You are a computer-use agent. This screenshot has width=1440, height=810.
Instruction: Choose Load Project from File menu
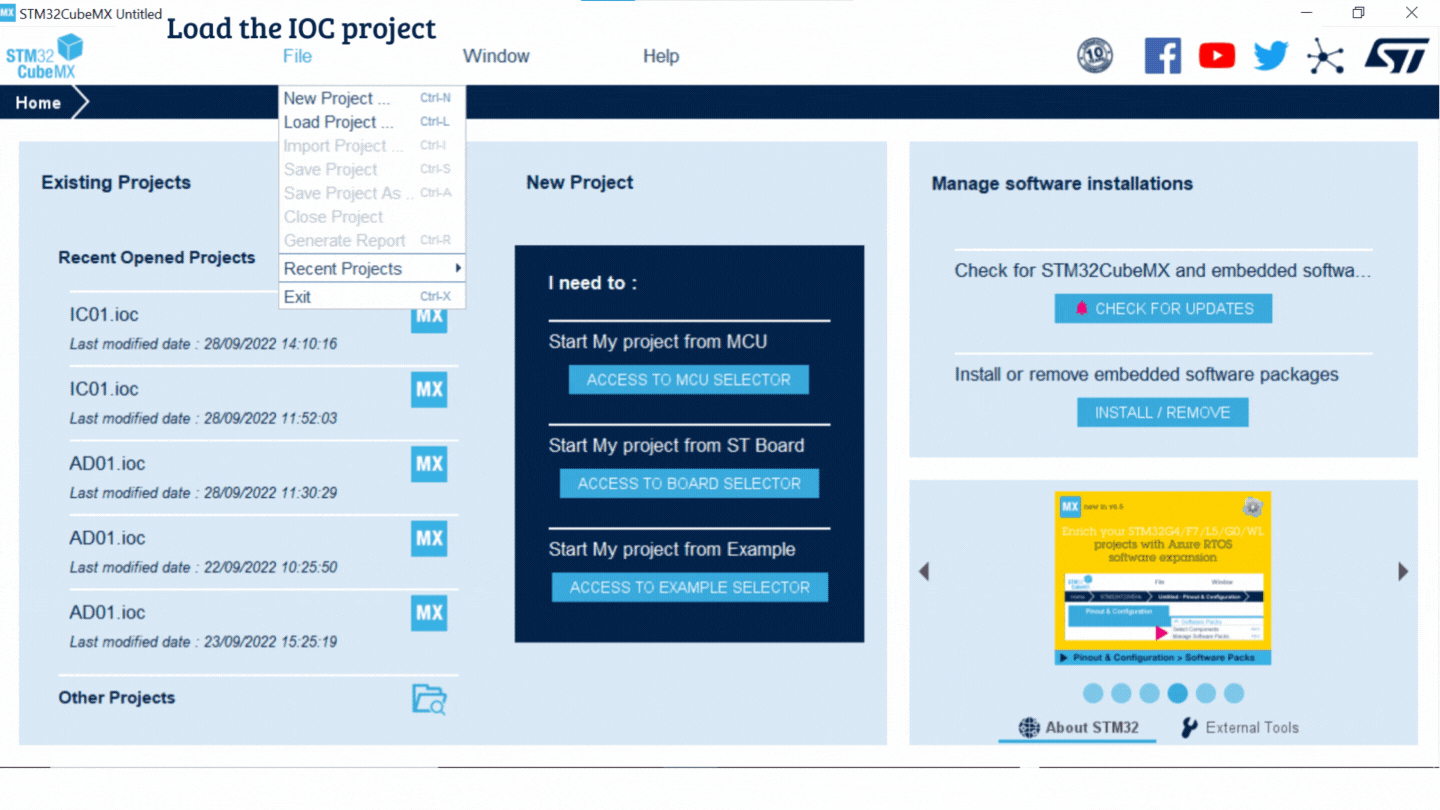[x=371, y=122]
